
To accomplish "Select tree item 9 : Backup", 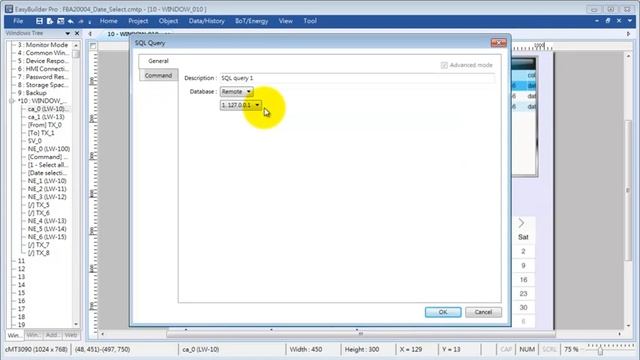I will (32, 93).
